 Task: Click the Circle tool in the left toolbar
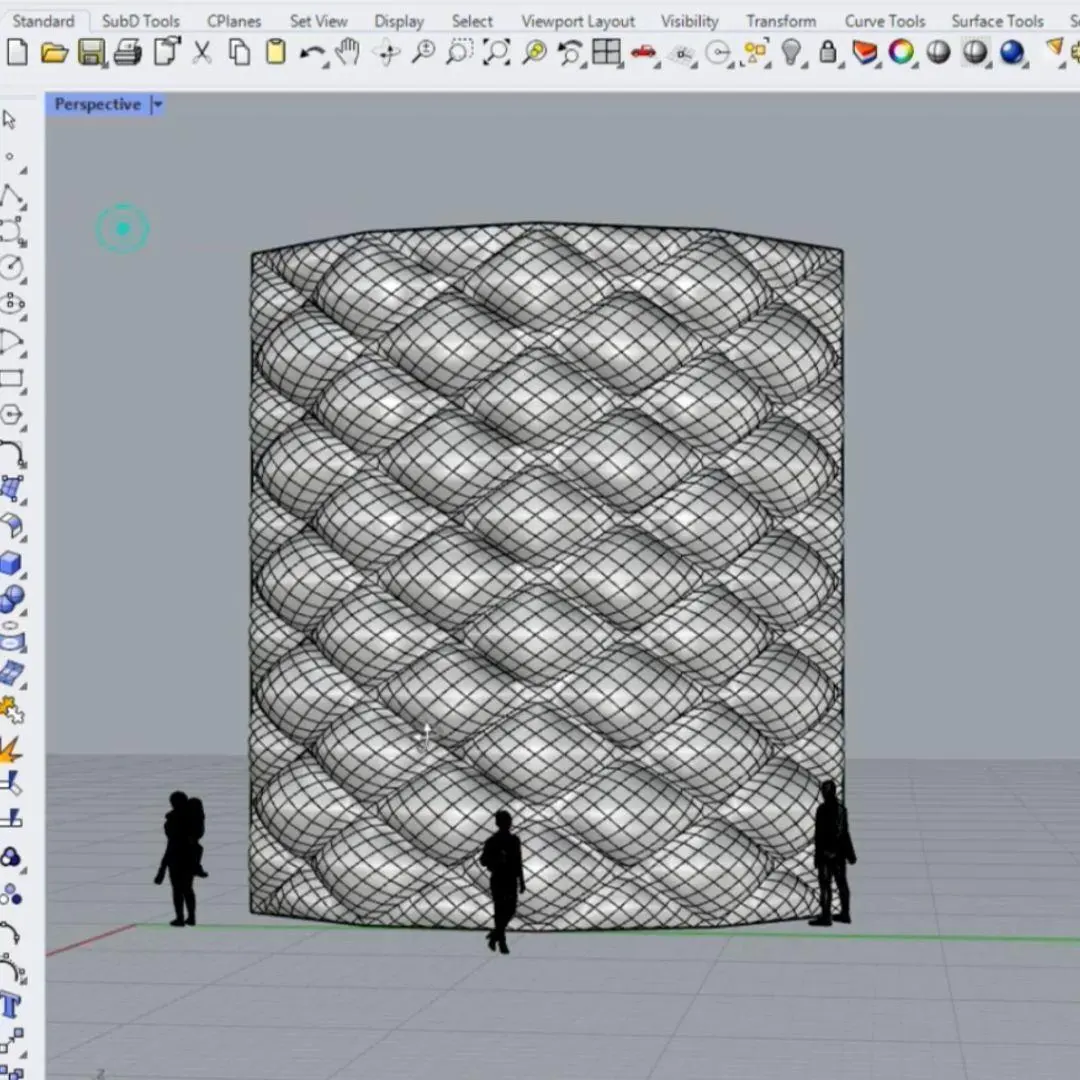pos(11,267)
